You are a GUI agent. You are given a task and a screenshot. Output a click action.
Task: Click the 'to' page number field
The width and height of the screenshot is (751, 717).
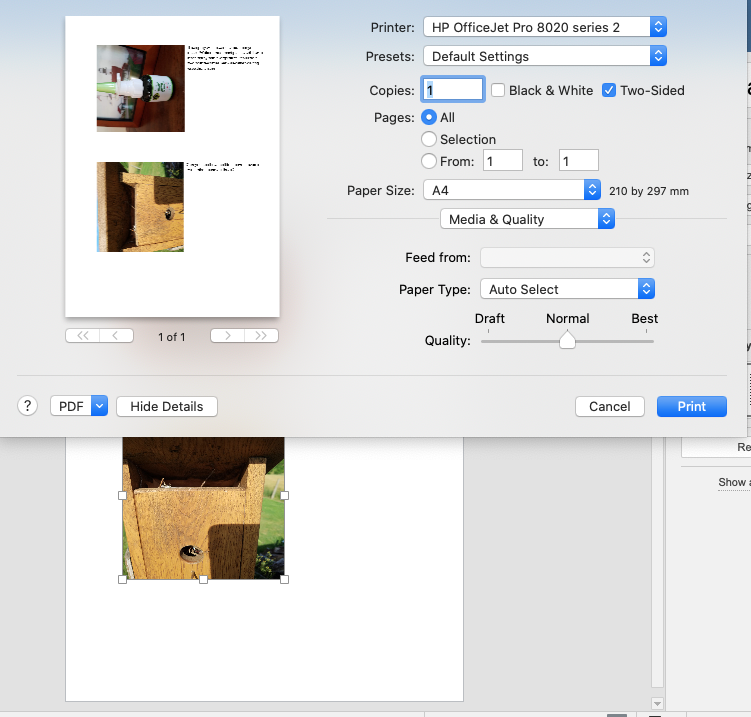[579, 160]
